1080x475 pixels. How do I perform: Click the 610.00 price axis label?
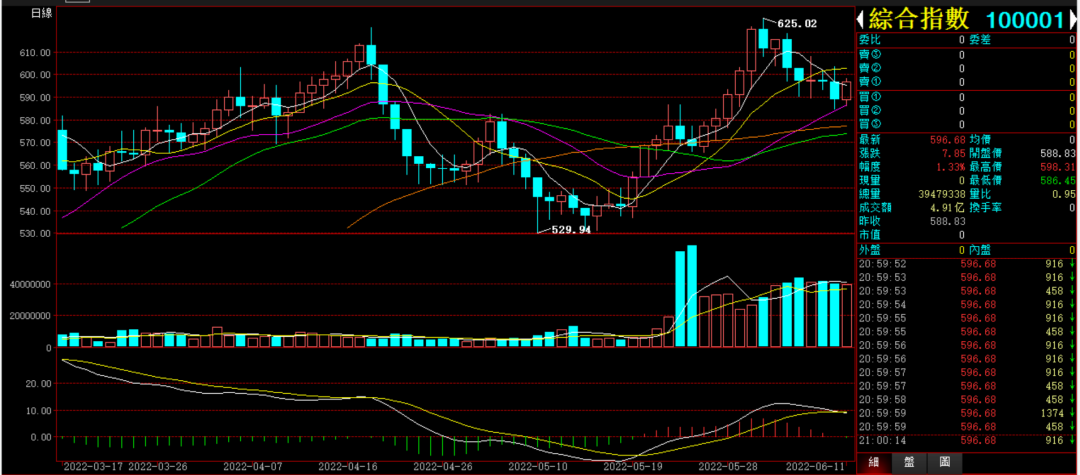[34, 52]
